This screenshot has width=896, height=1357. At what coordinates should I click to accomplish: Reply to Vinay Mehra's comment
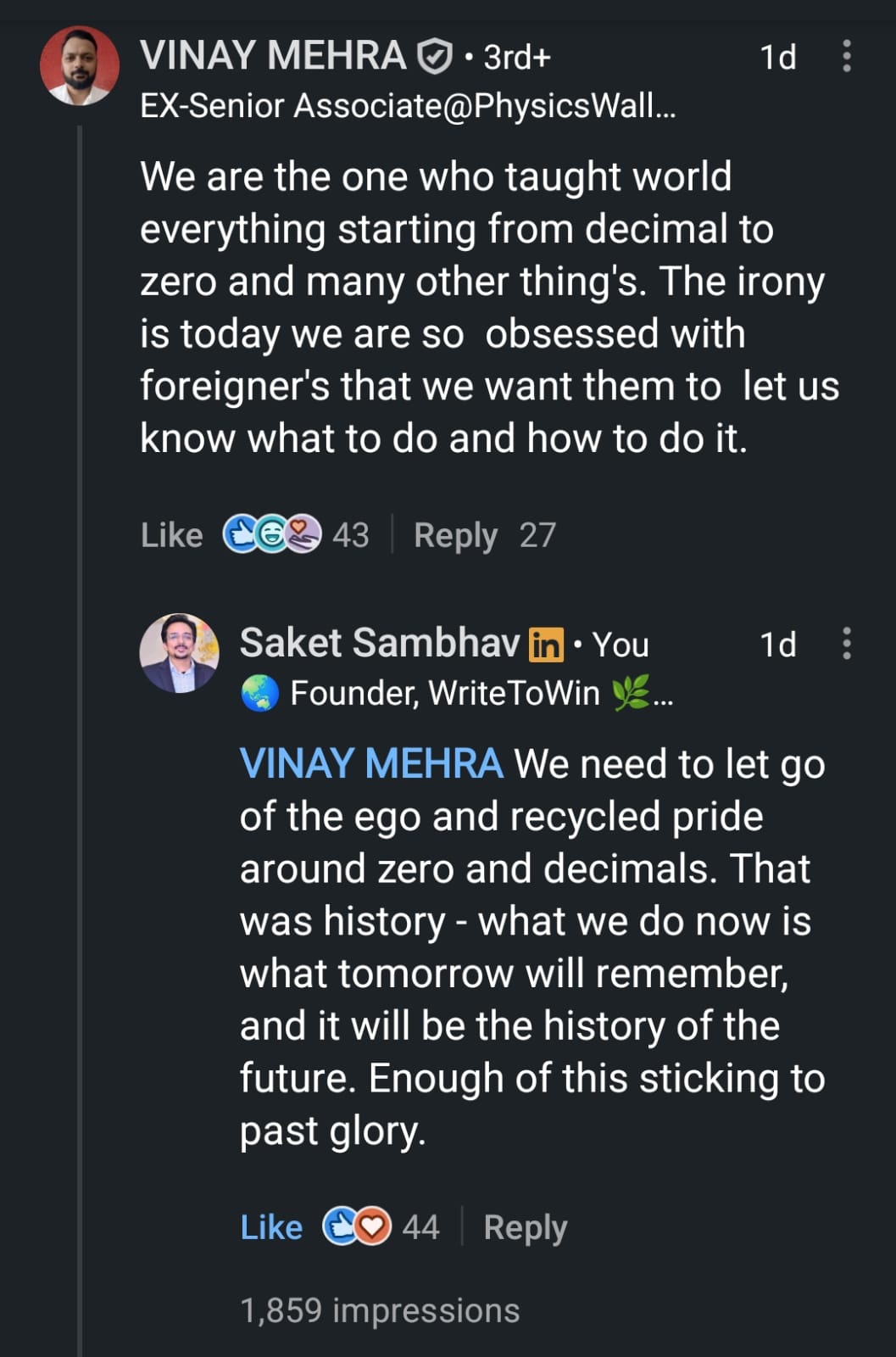click(455, 535)
